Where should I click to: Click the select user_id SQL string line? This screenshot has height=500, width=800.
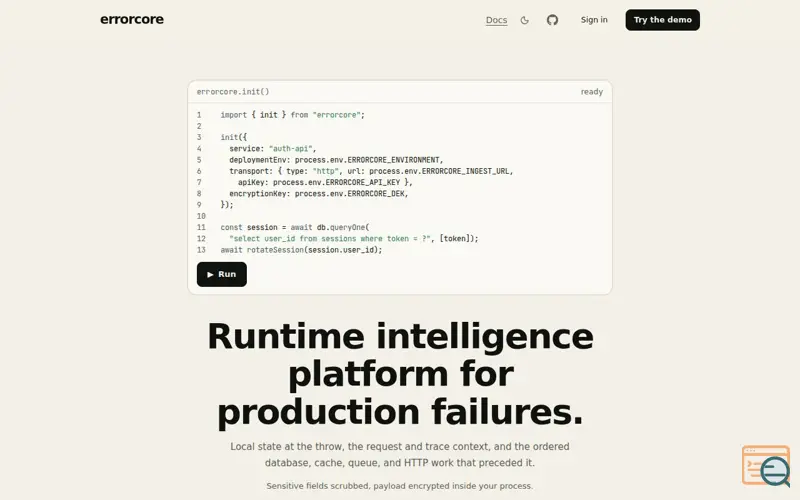pyautogui.click(x=354, y=238)
